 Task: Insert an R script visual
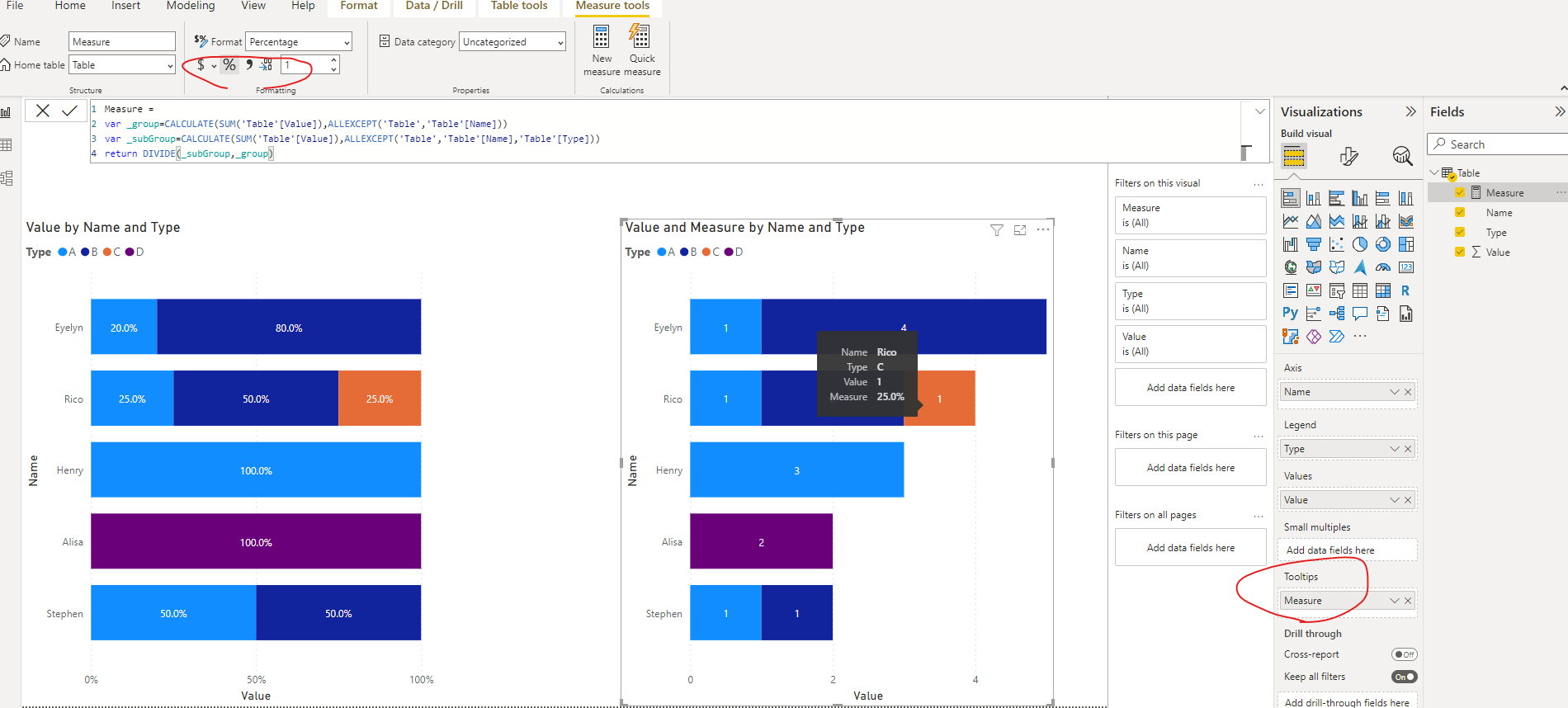(x=1405, y=290)
